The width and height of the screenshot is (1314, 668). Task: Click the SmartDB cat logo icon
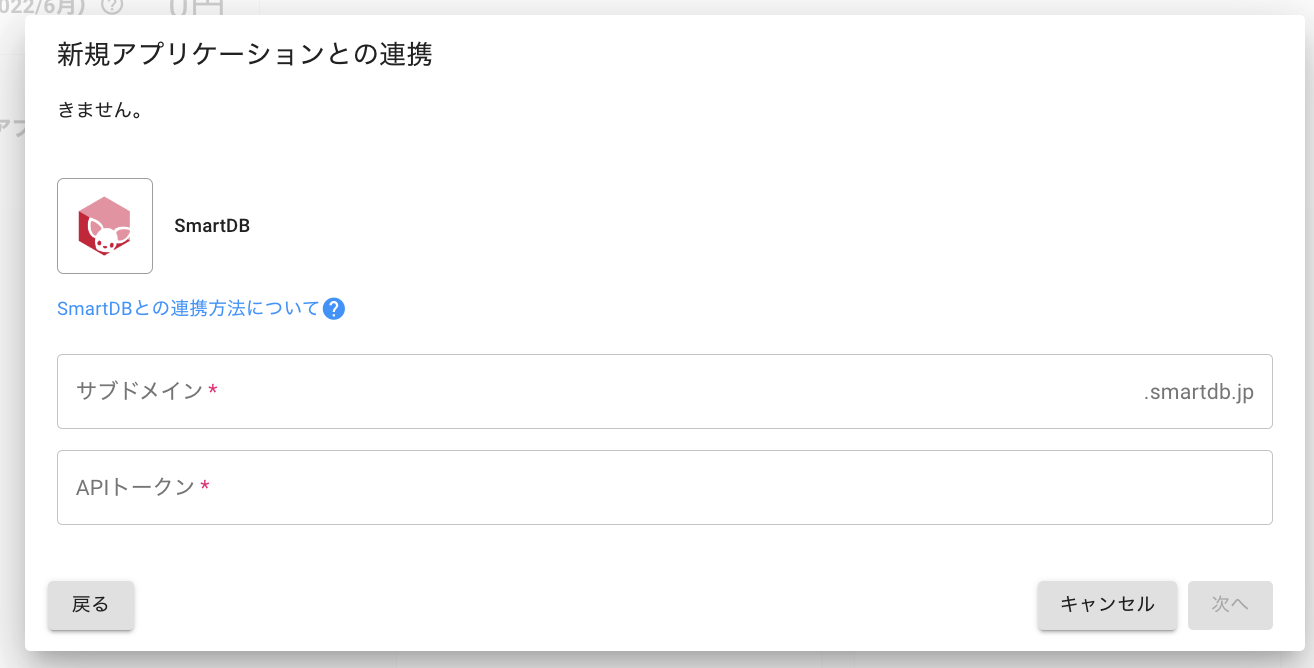tap(105, 226)
